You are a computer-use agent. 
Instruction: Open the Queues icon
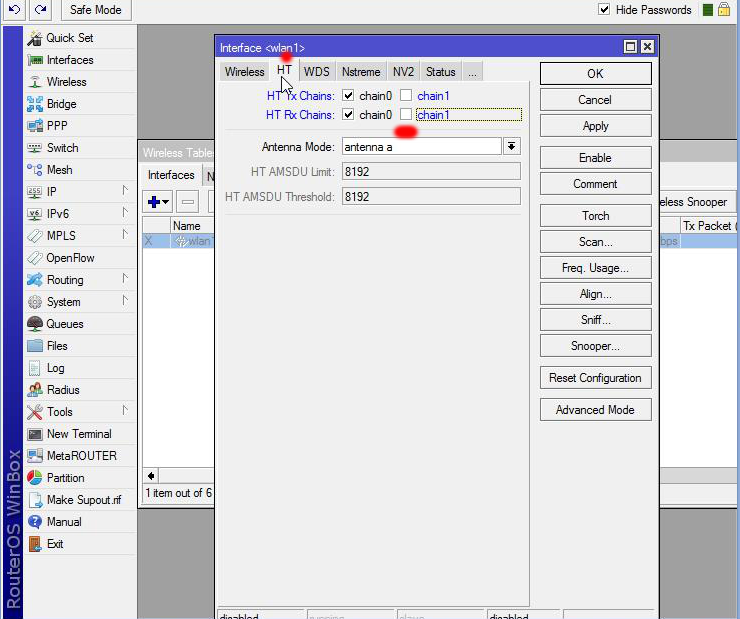click(35, 324)
